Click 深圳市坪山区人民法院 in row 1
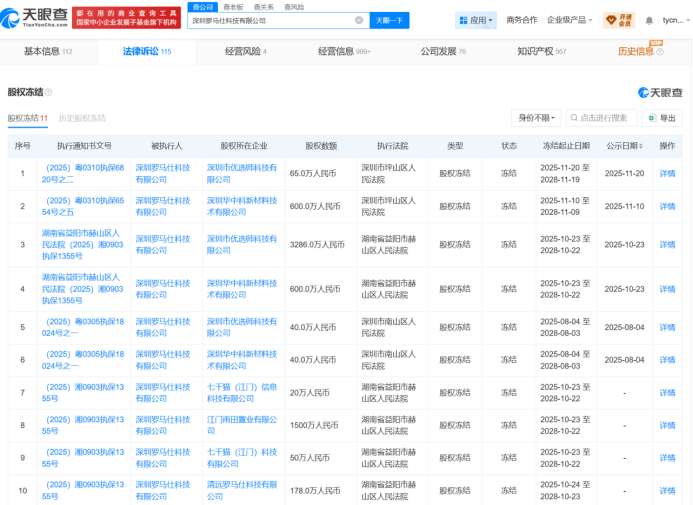Image resolution: width=693 pixels, height=505 pixels. click(388, 174)
